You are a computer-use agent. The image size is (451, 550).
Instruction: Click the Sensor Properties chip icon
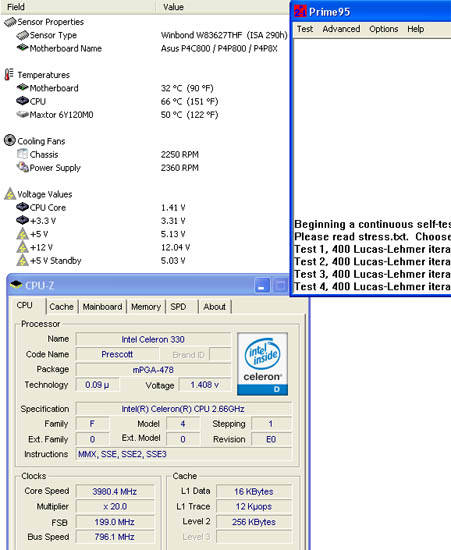[10, 22]
